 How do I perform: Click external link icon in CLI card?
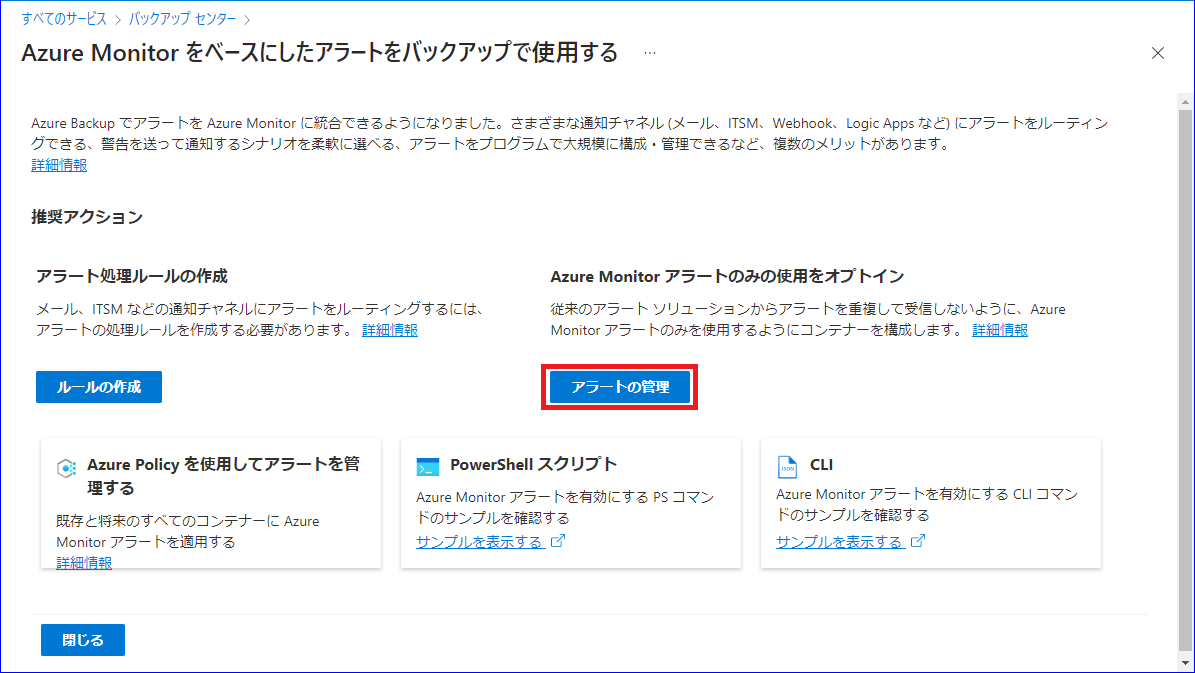click(918, 541)
